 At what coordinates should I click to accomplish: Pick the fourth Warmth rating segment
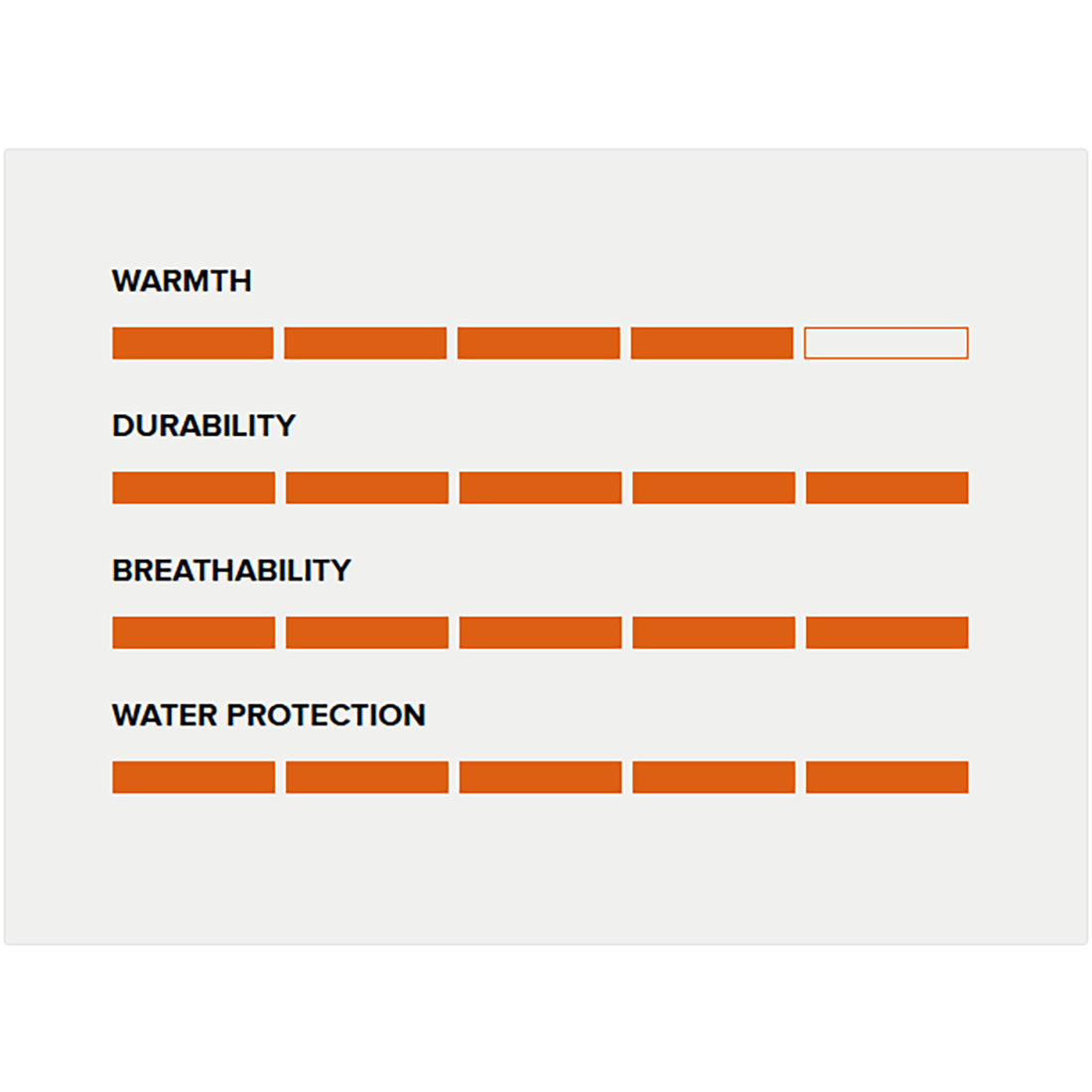[712, 342]
